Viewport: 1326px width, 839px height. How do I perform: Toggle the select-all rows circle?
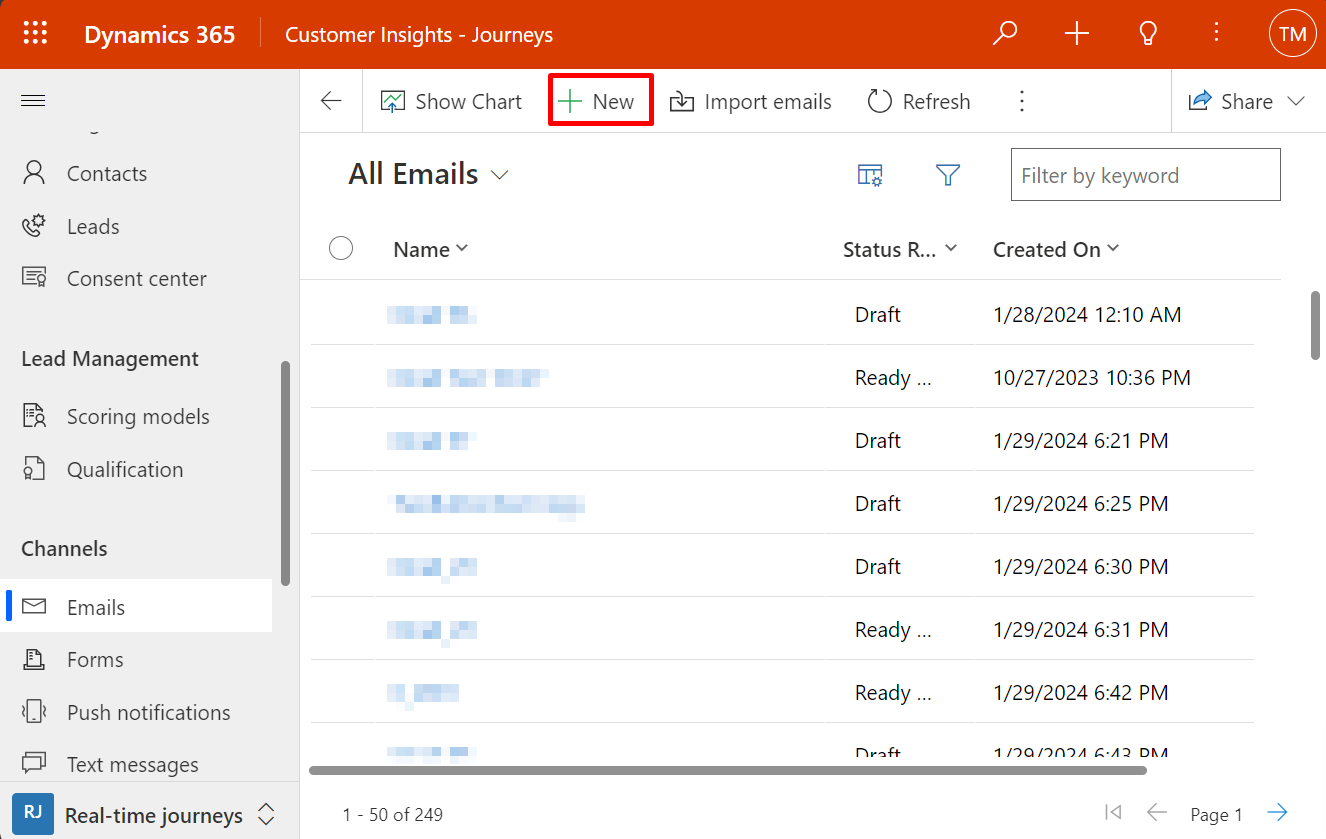point(341,248)
